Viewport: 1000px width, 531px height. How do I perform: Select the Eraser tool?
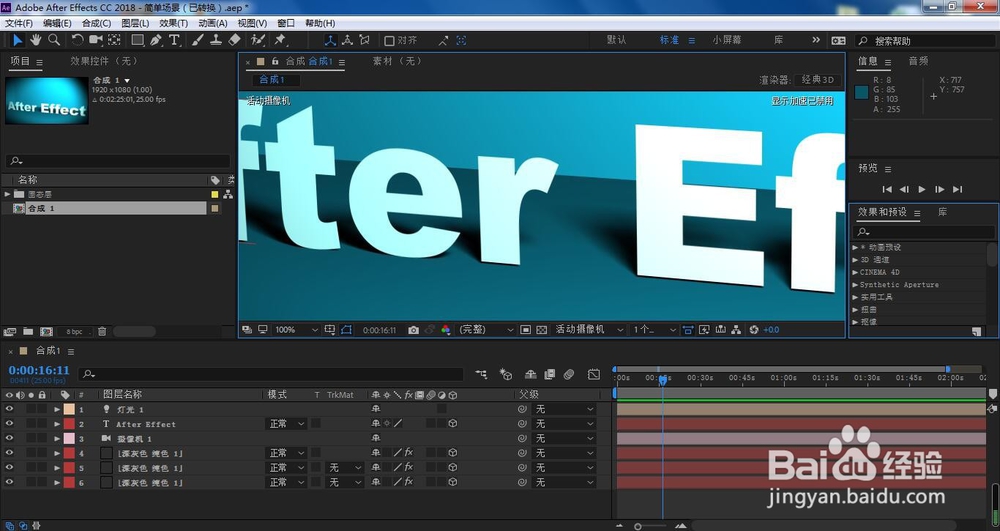coord(235,40)
